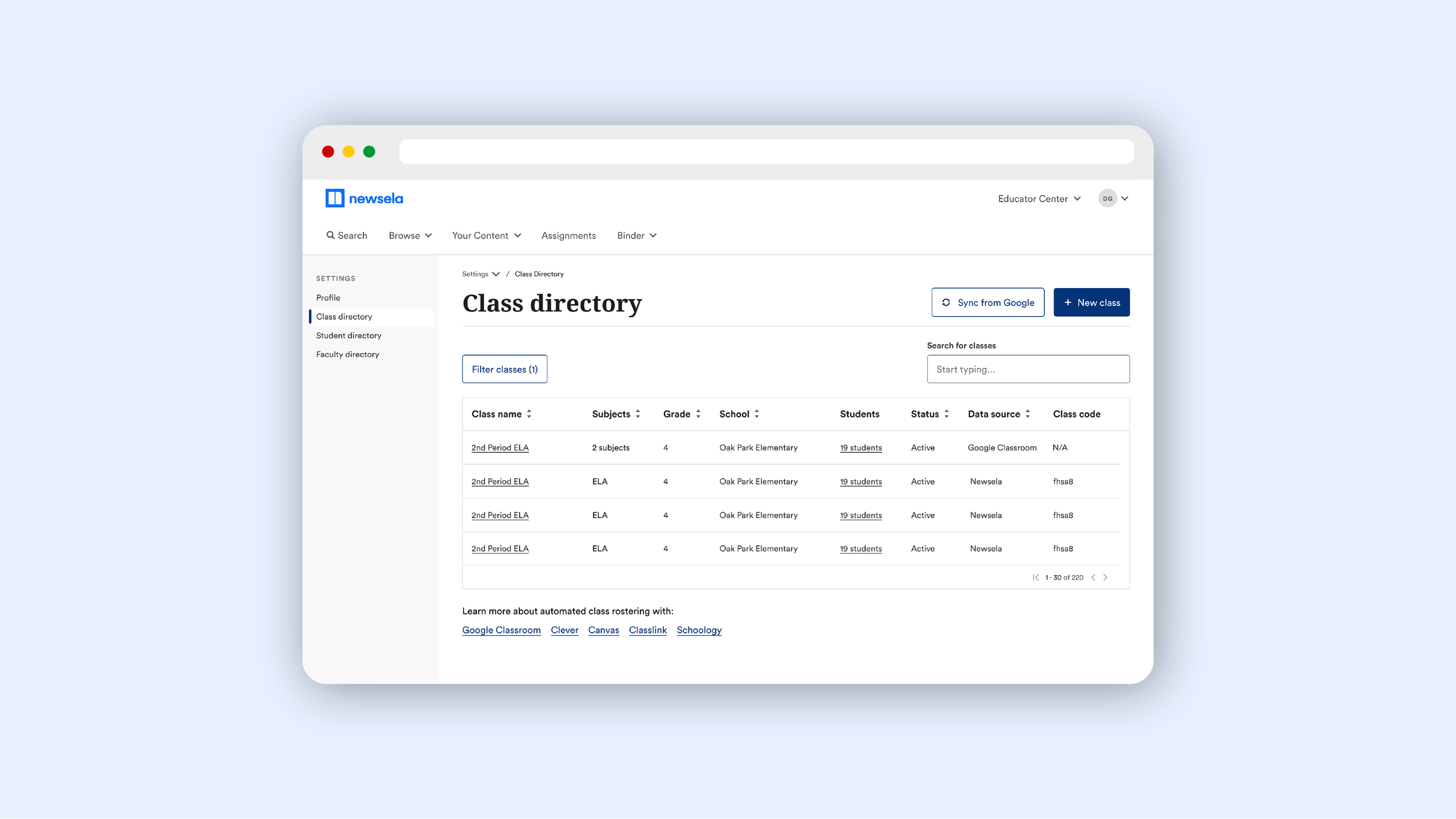Click the Newsela logo icon

pos(334,198)
